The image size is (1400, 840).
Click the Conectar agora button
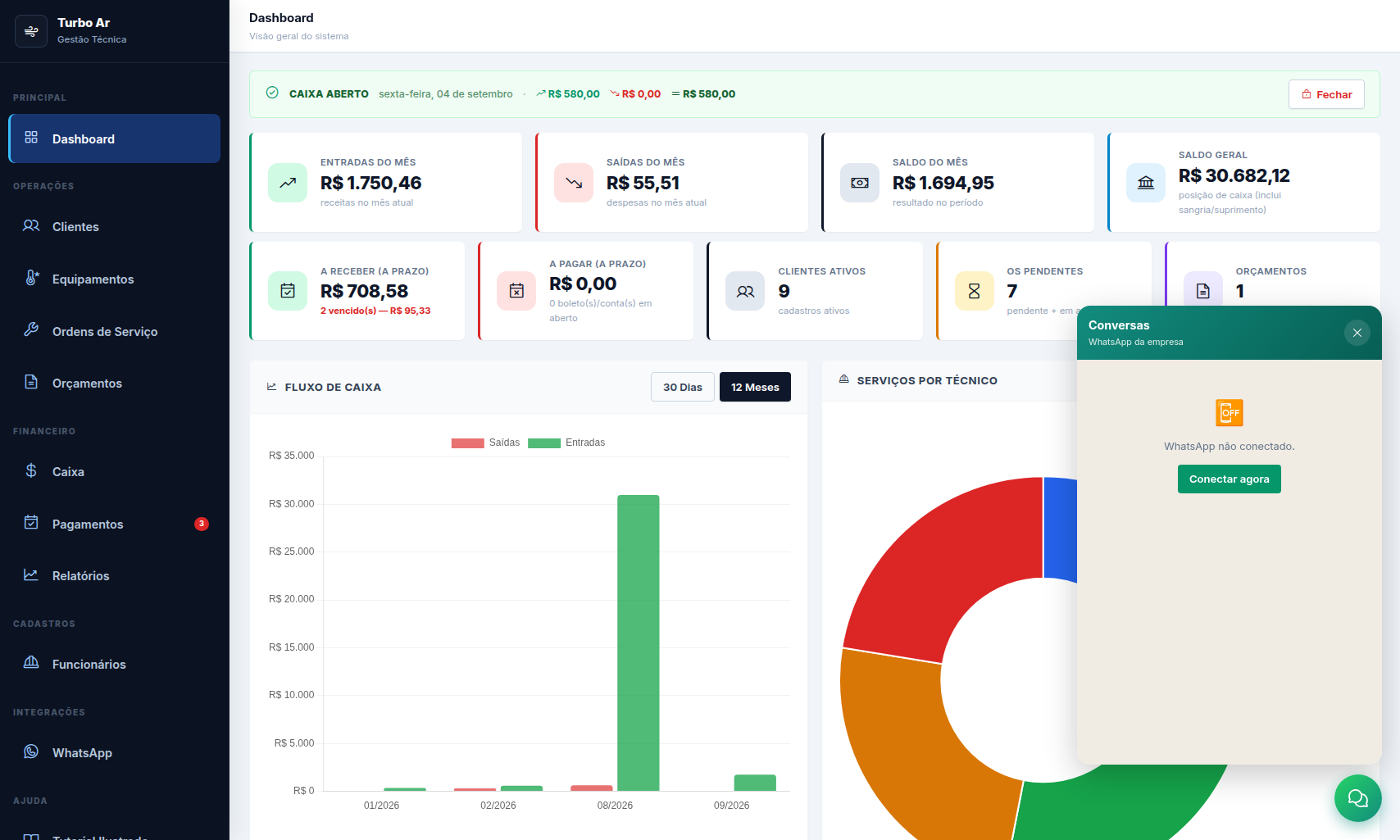pos(1230,479)
